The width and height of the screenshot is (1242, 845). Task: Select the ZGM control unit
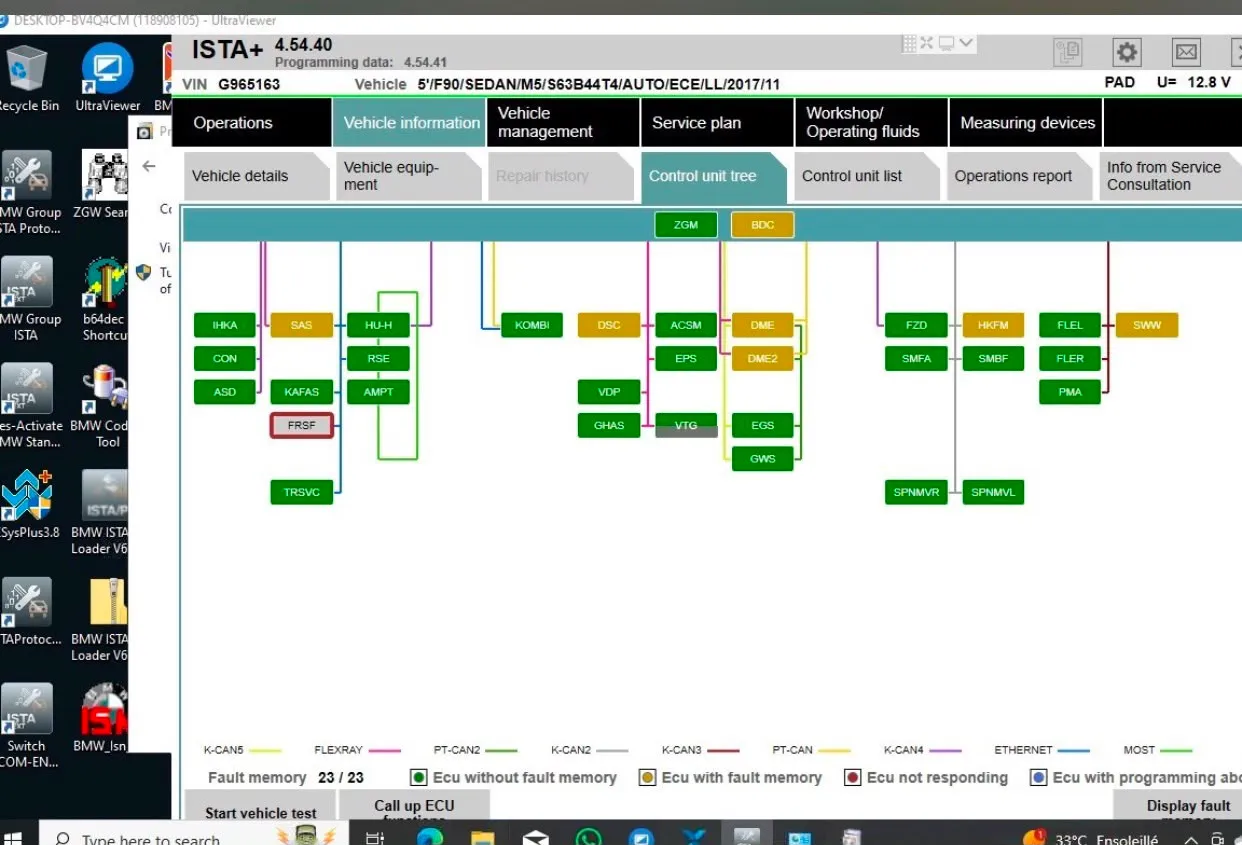[686, 225]
